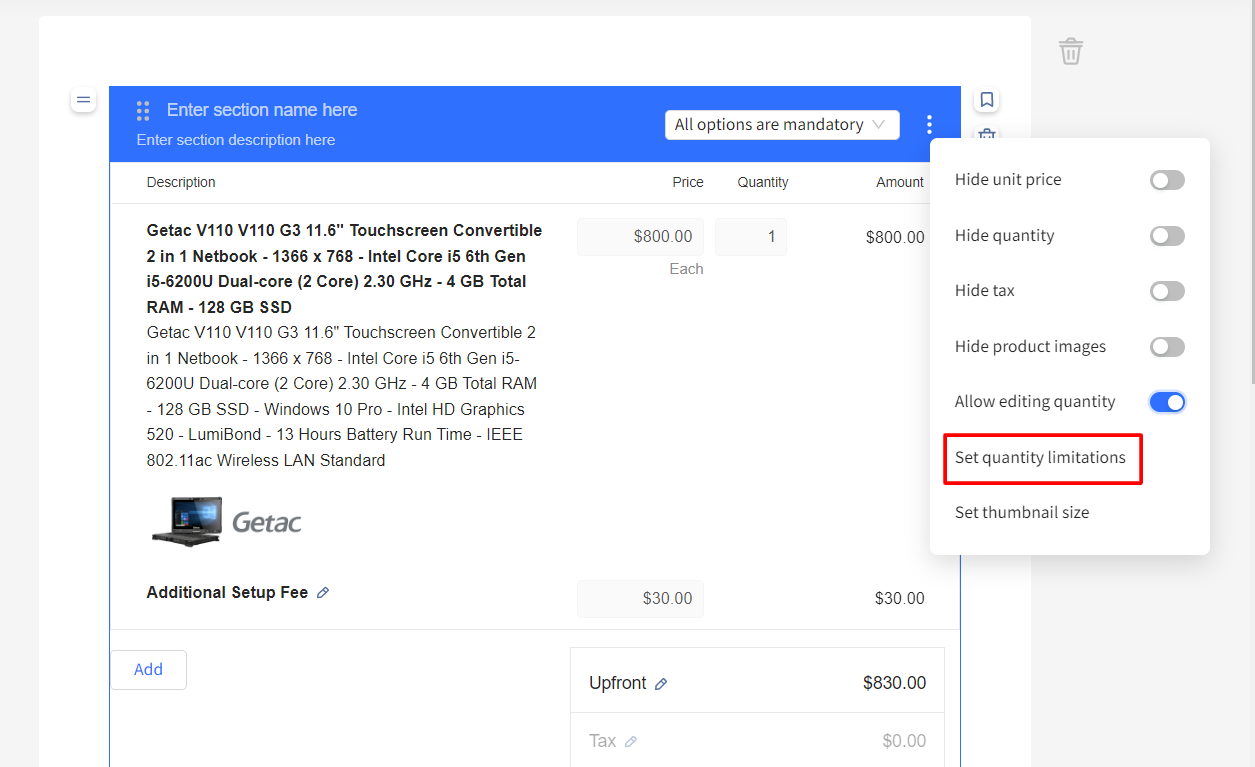
Task: Click the six-dot grip next to section name
Action: 143,110
